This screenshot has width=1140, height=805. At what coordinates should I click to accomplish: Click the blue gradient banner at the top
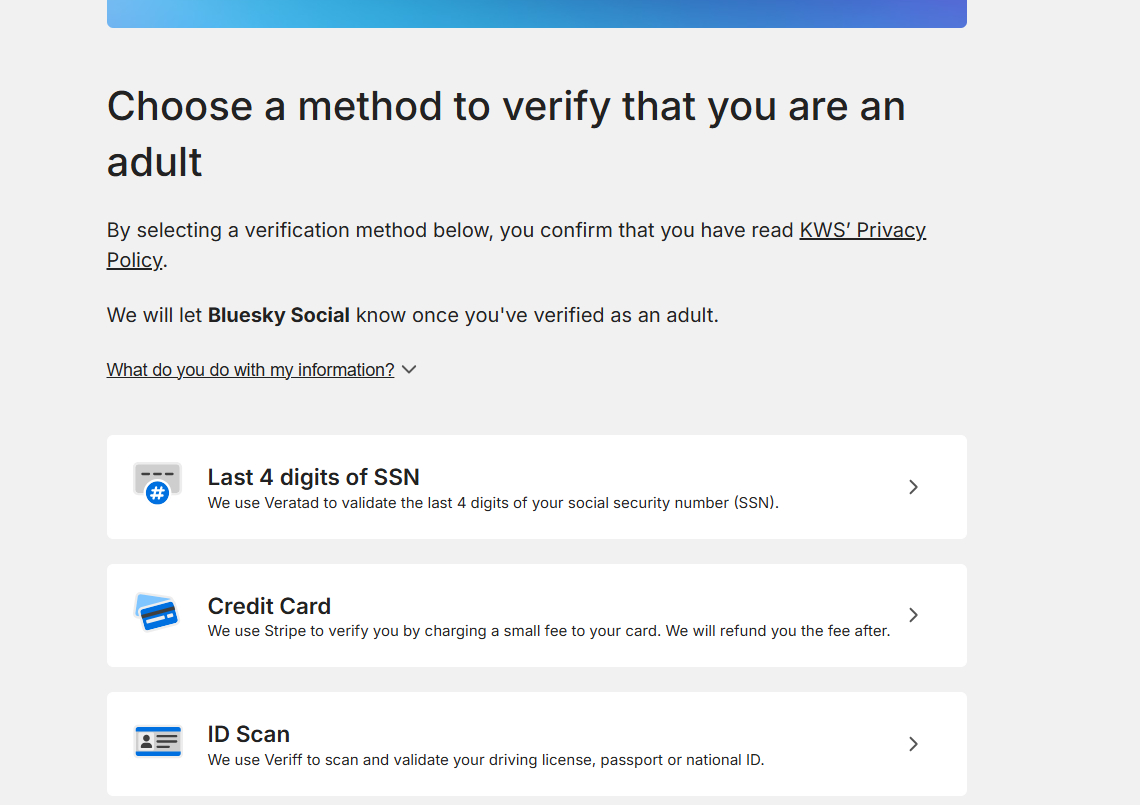point(536,13)
